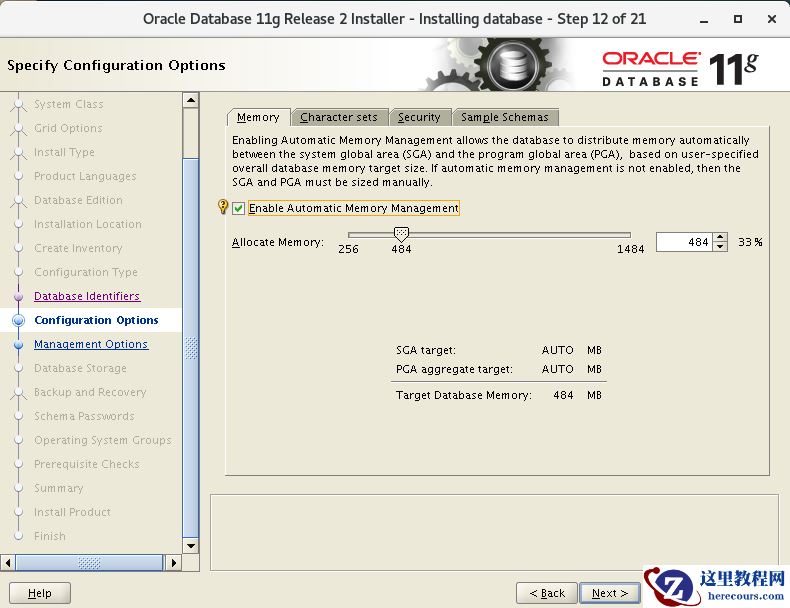
Task: Click the Next button
Action: tap(610, 593)
